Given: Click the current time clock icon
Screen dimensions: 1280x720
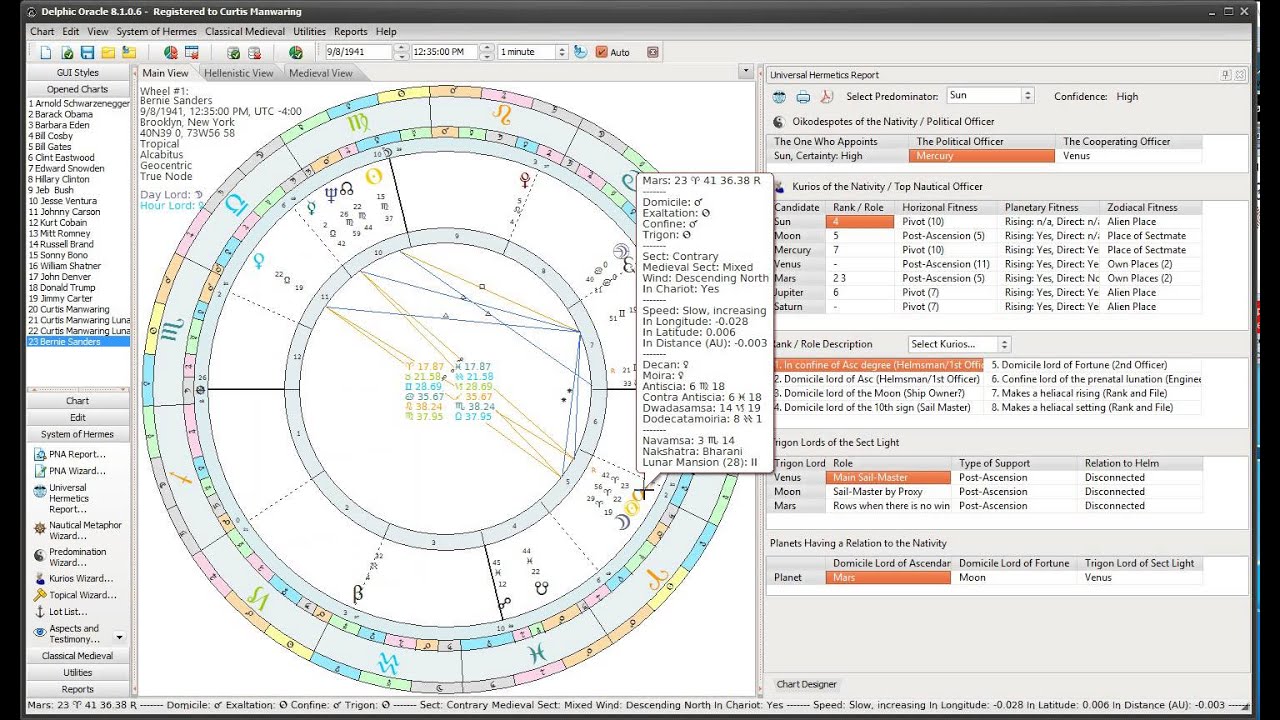Looking at the screenshot, I should click(581, 52).
